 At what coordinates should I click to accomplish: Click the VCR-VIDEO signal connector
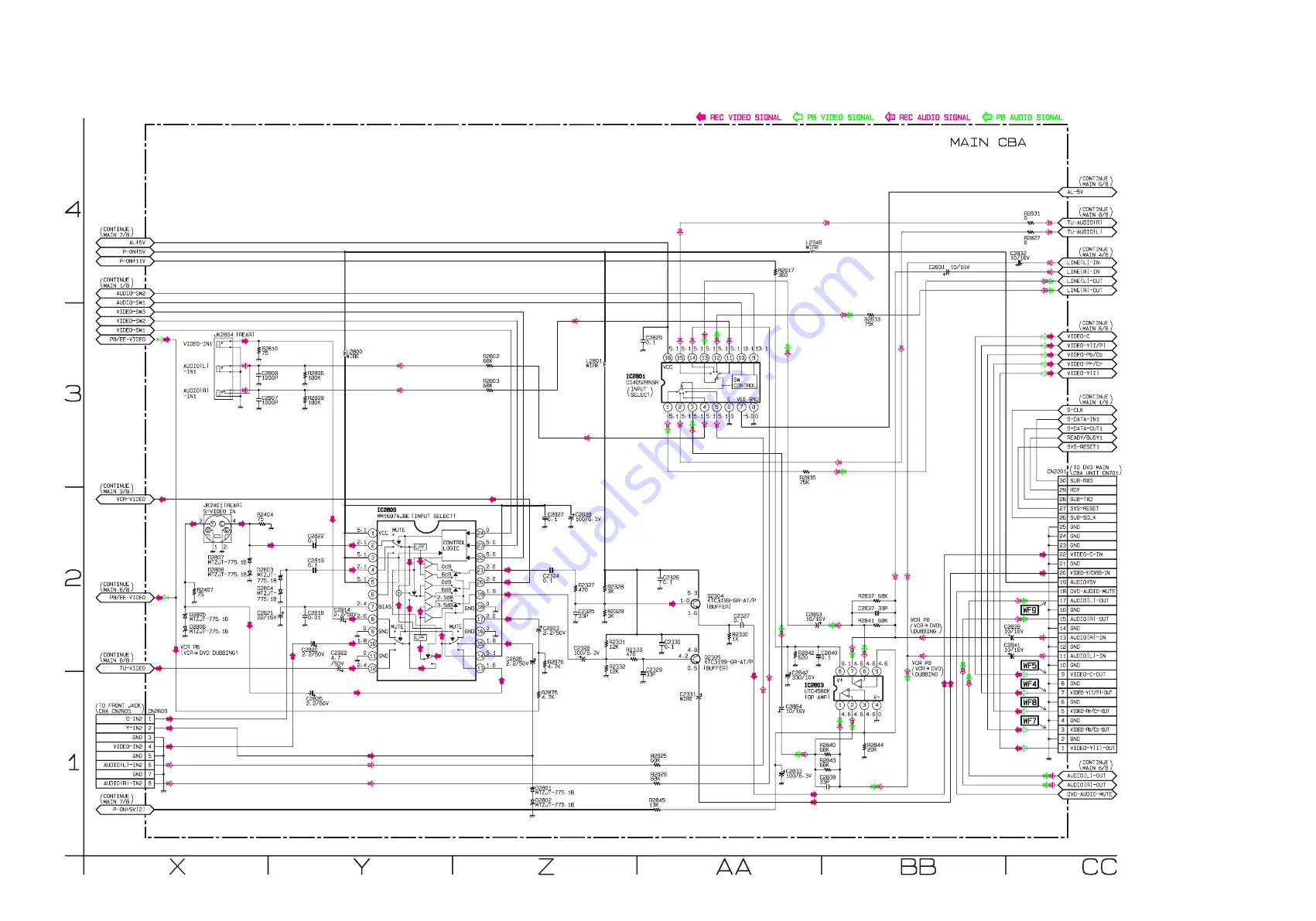(125, 500)
